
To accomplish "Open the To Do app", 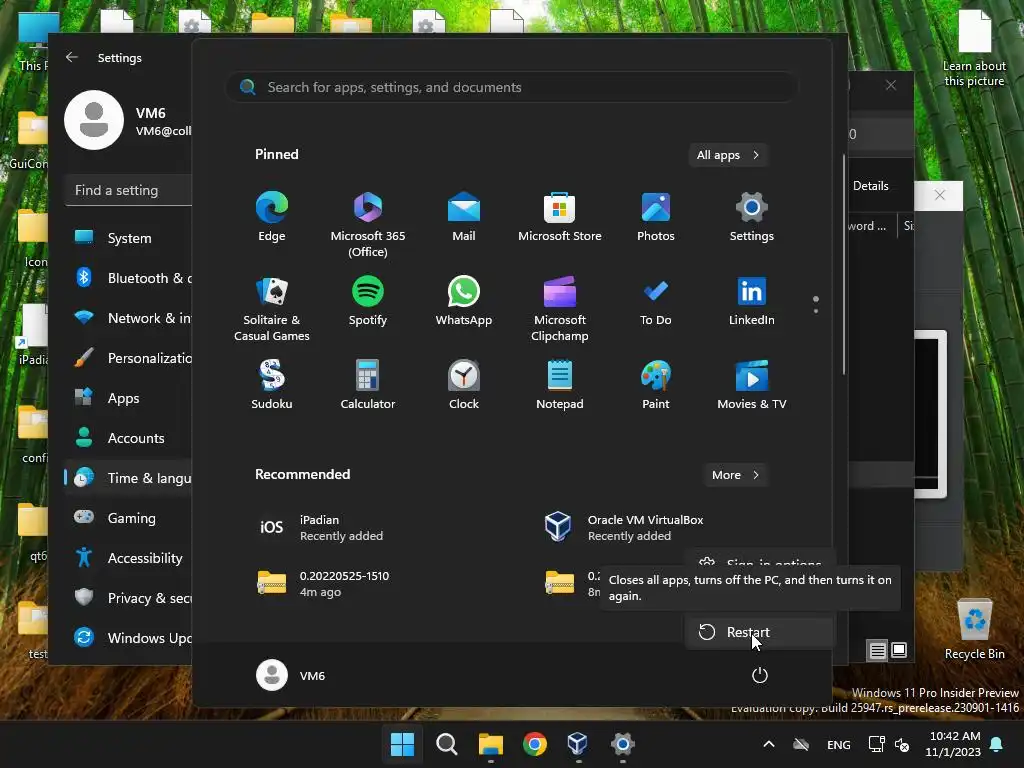I will [656, 301].
